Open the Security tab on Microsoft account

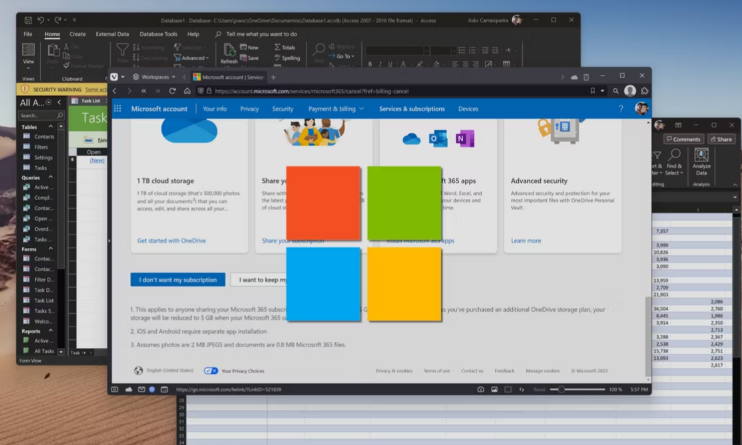click(x=283, y=108)
